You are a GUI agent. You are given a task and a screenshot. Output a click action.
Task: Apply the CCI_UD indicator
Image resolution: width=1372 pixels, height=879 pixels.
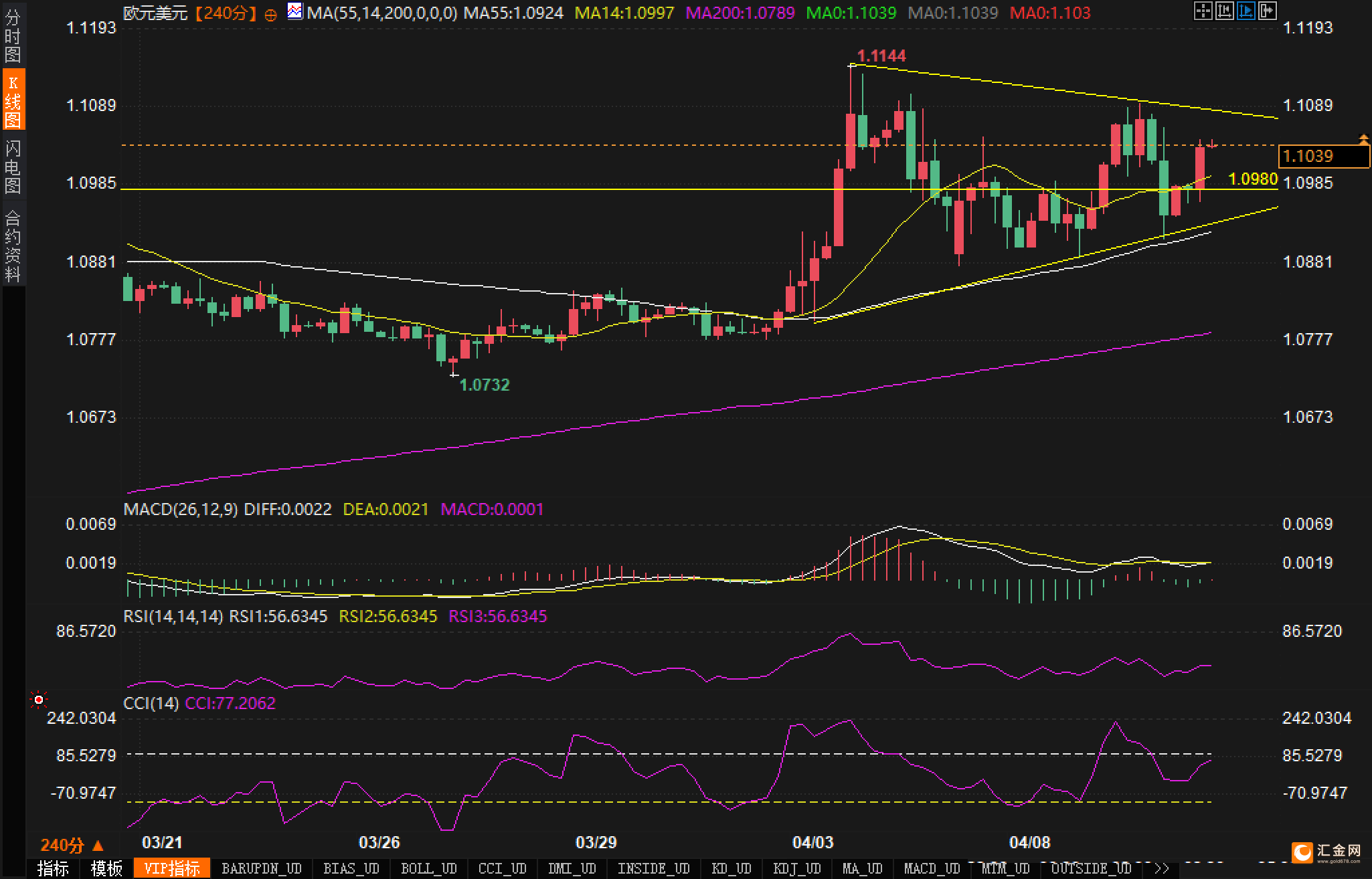[x=503, y=869]
